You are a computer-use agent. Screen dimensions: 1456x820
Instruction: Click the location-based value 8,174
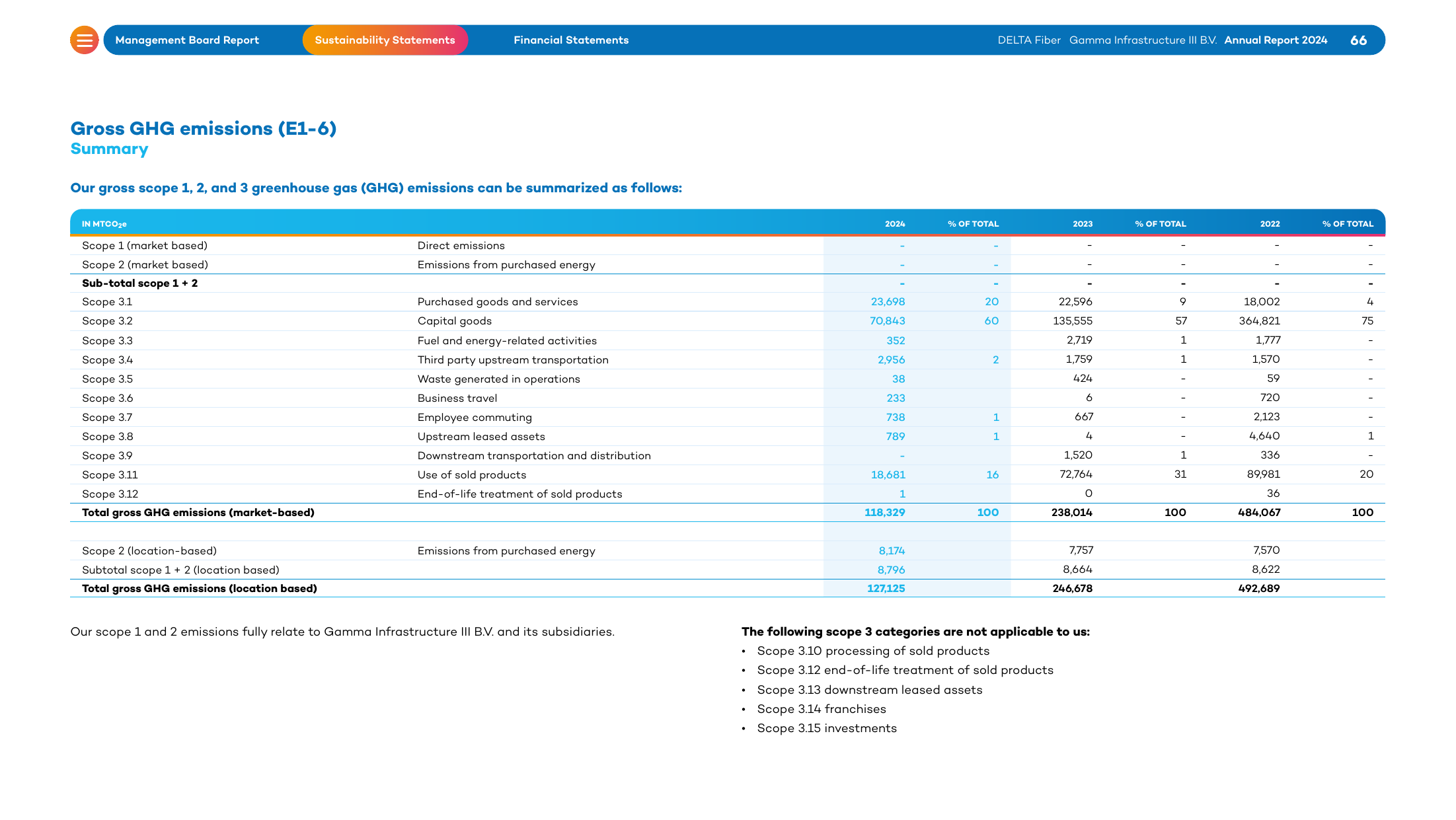[892, 551]
